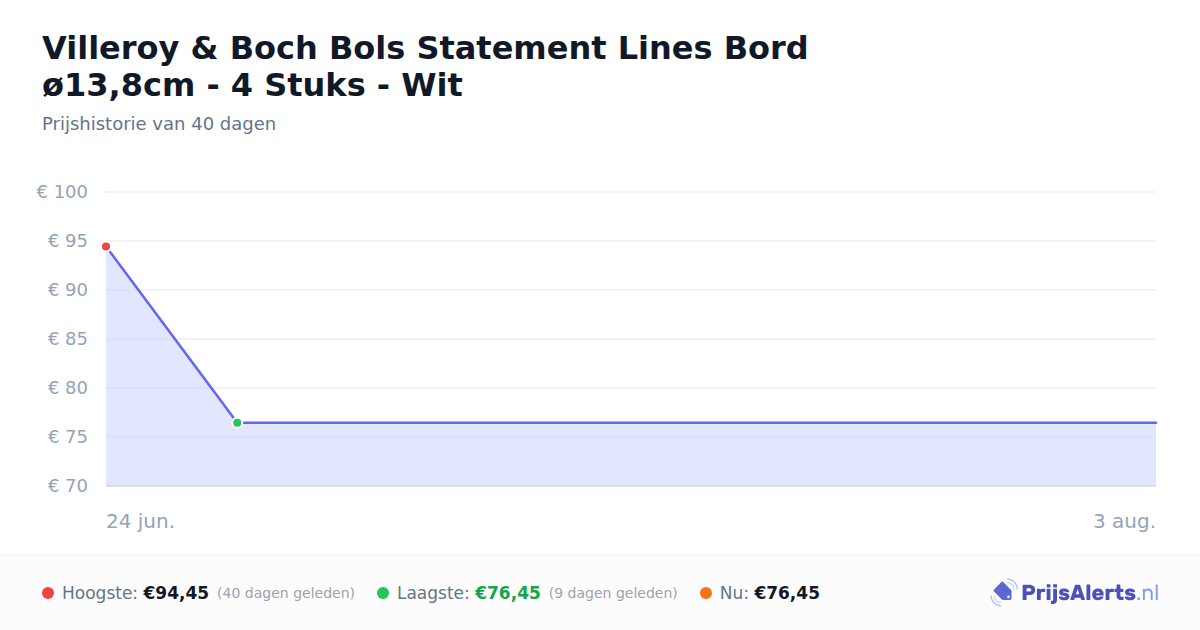
Task: Select the Nu €76,45 current price
Action: [787, 593]
